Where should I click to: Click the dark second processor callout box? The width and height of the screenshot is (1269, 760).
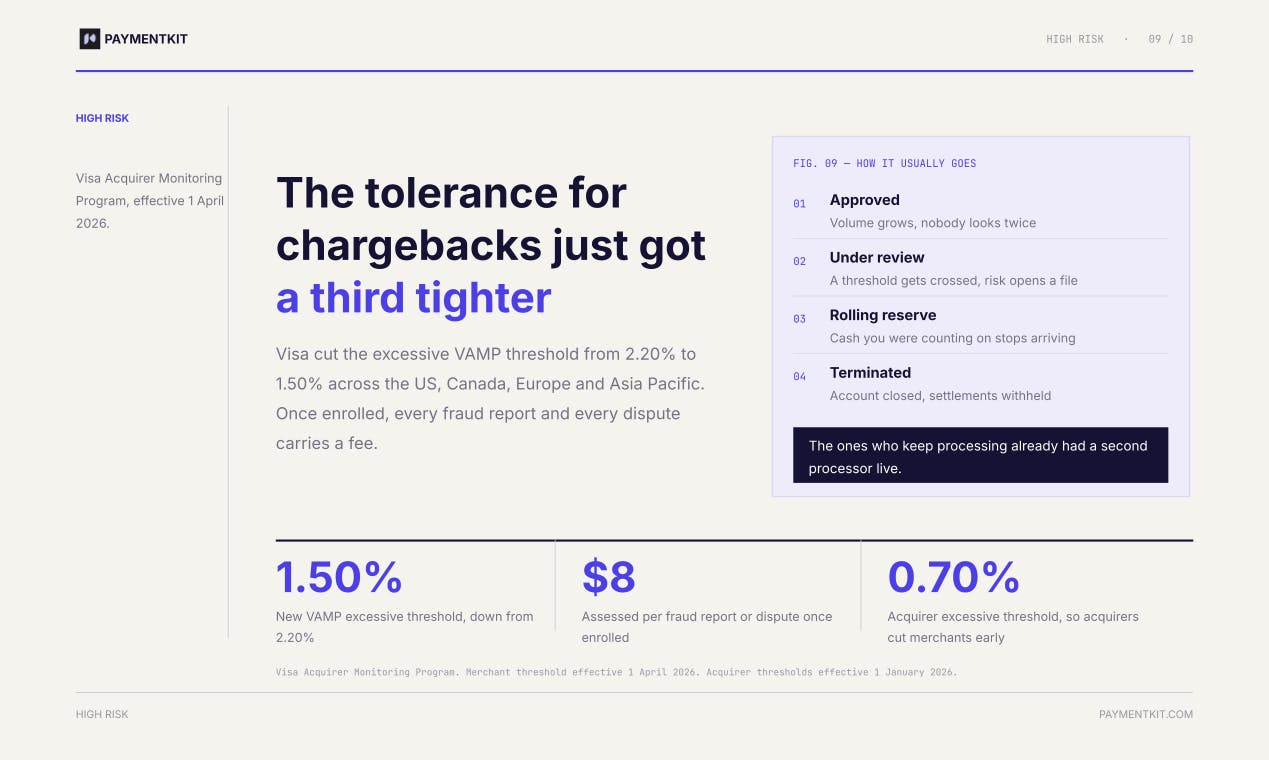980,456
